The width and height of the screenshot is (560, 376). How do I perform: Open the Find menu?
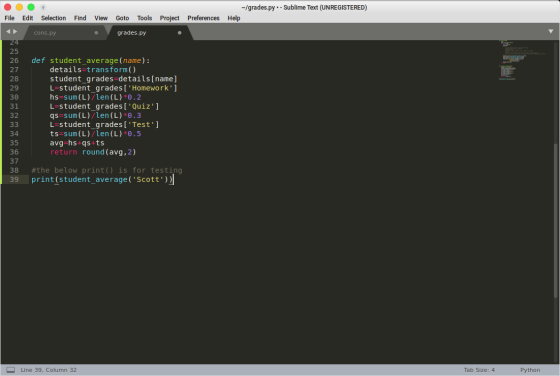pyautogui.click(x=80, y=18)
